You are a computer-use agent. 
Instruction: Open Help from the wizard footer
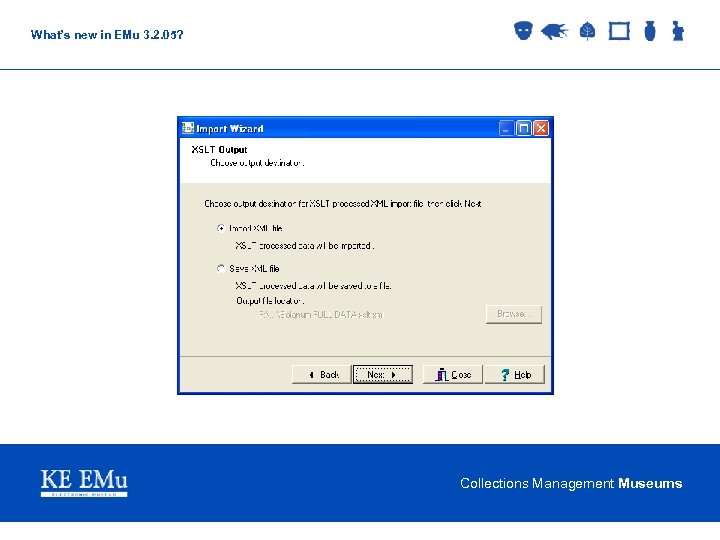click(515, 375)
